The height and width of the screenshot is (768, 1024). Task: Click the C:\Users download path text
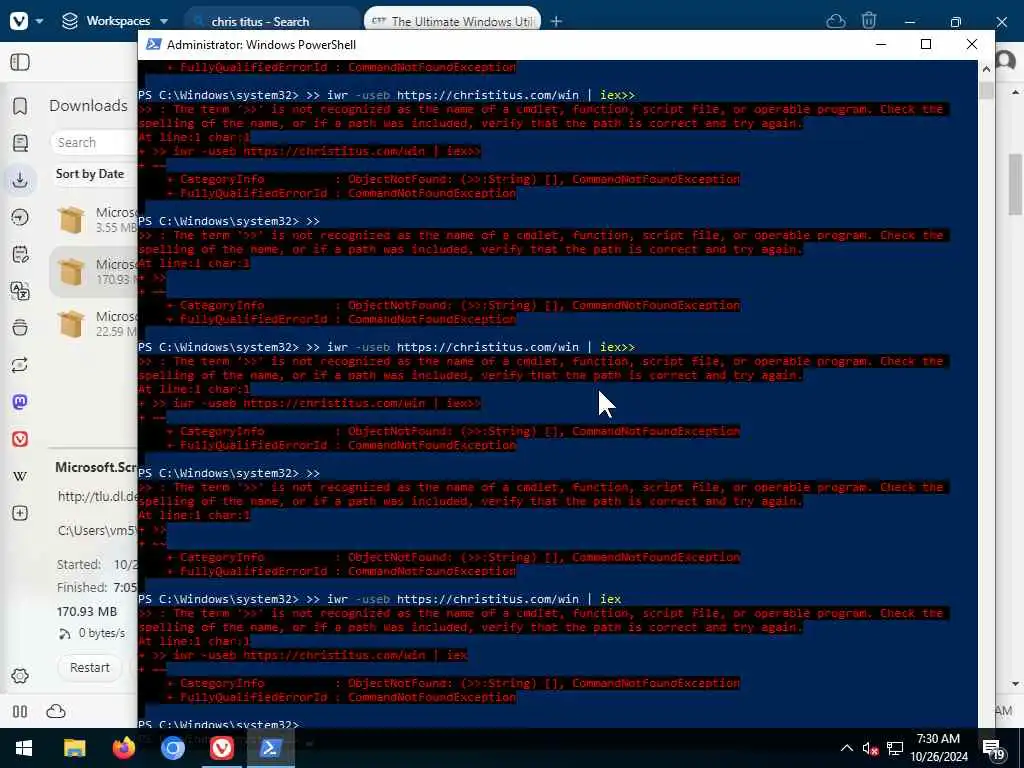98,530
